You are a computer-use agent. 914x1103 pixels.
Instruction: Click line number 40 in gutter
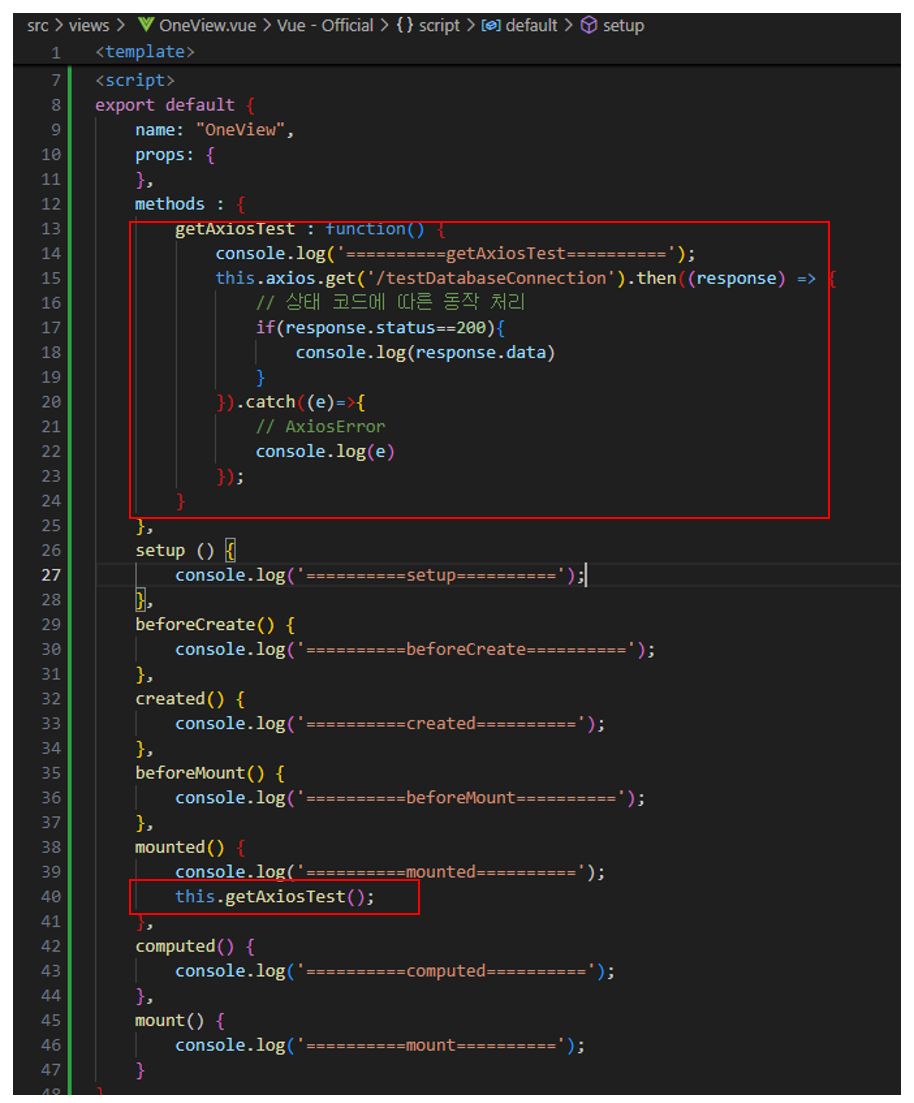pos(51,897)
